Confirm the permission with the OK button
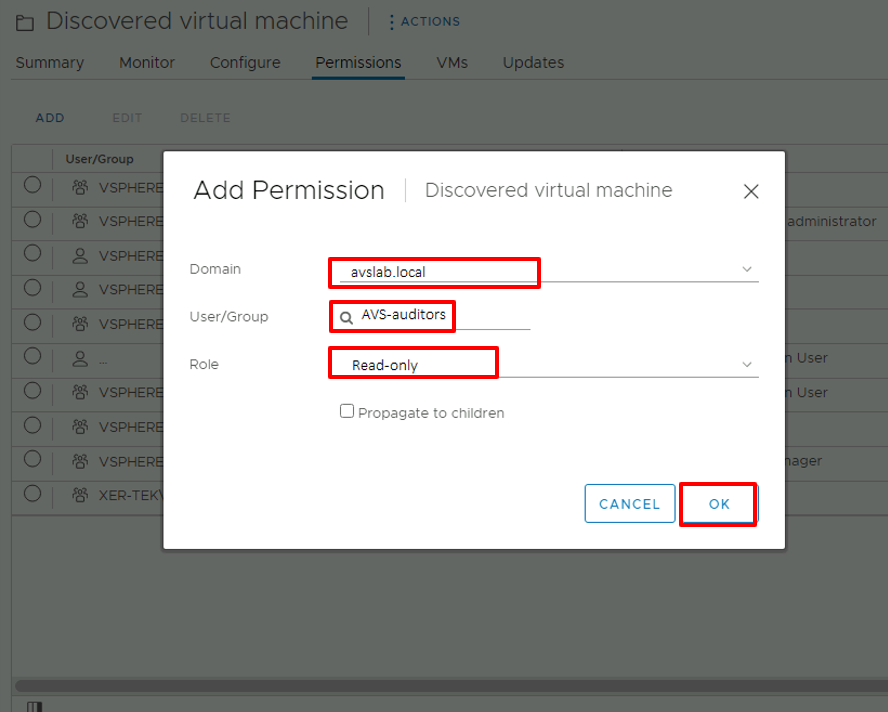The width and height of the screenshot is (888, 712). 718,503
